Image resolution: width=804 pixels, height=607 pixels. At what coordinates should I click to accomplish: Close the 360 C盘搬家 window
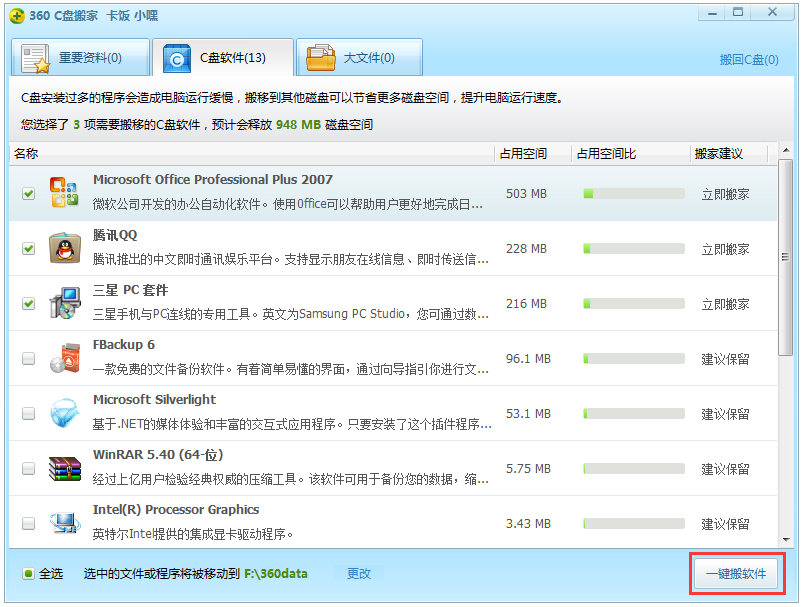pos(772,13)
